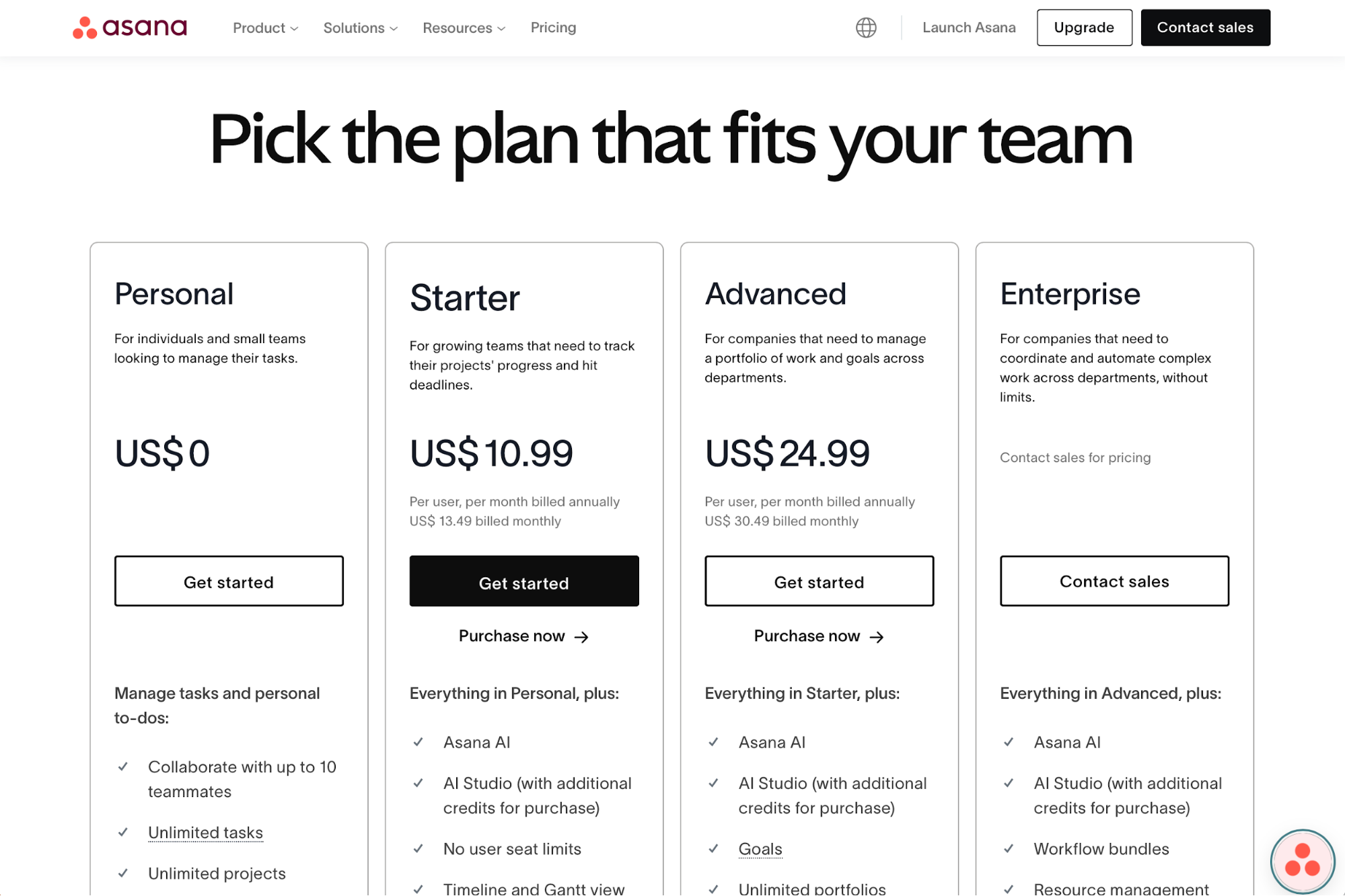Image resolution: width=1345 pixels, height=896 pixels.
Task: Click Contact sales under Enterprise plan
Action: 1114,582
